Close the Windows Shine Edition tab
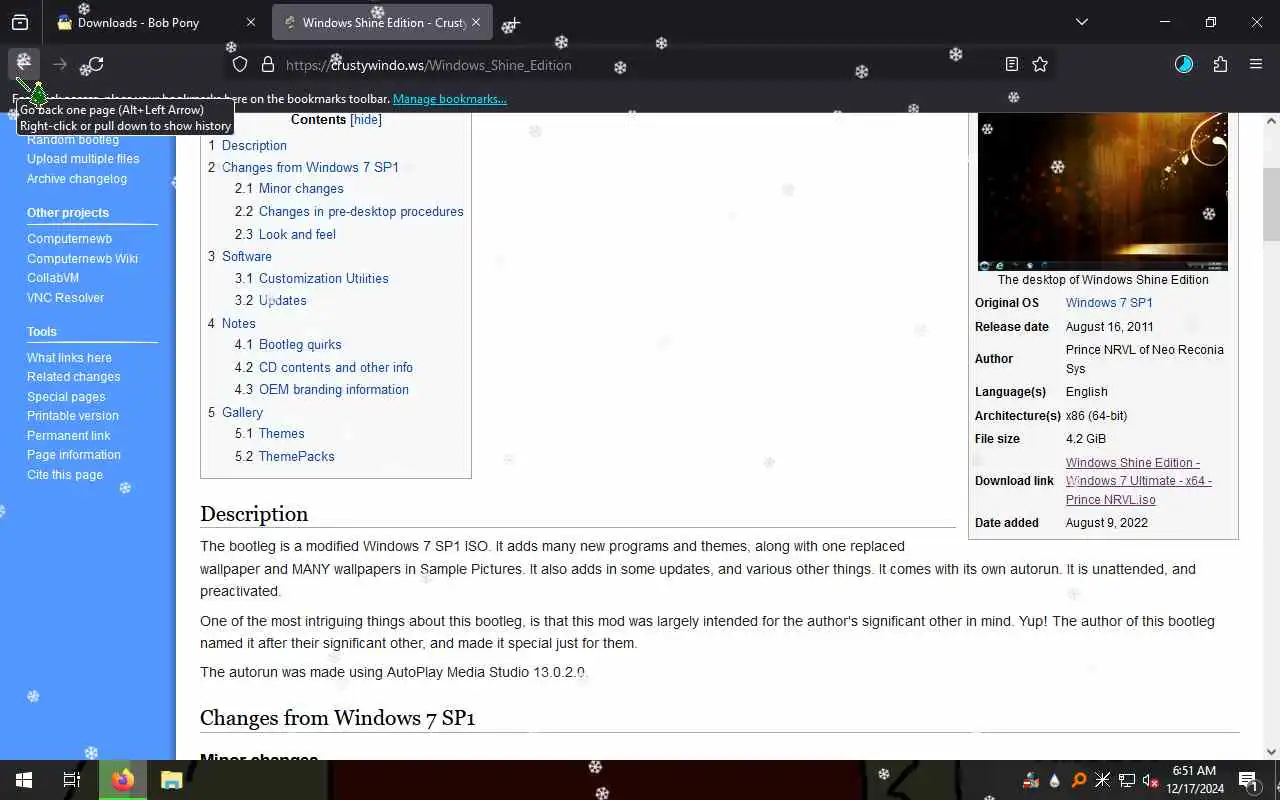1280x800 pixels. tap(476, 22)
